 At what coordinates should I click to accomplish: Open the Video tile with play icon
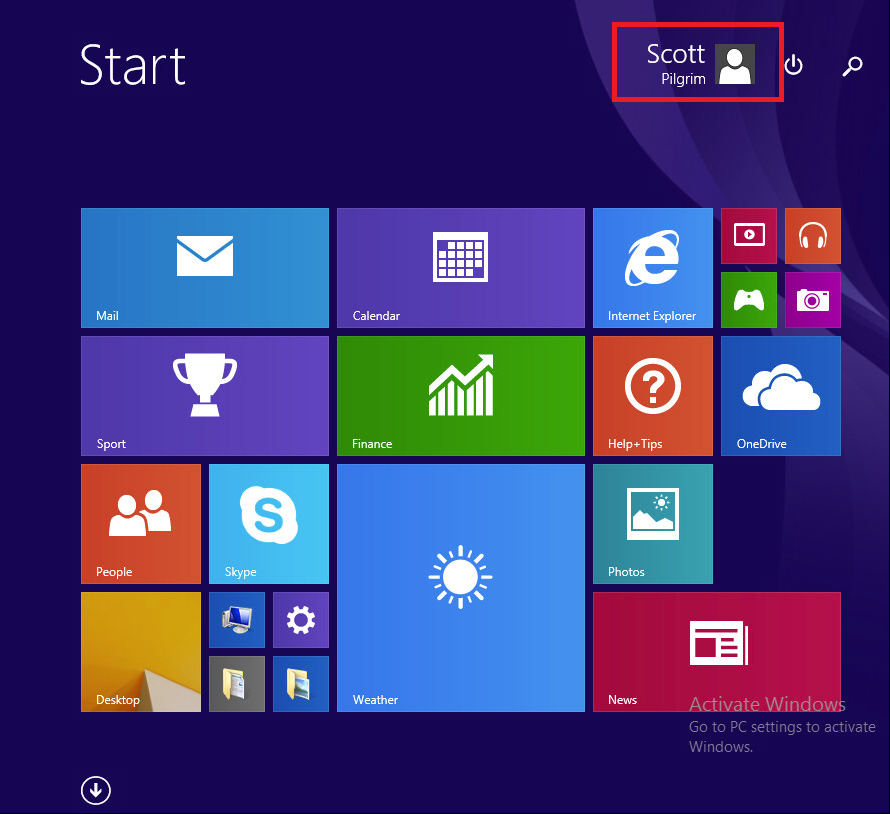[x=748, y=236]
